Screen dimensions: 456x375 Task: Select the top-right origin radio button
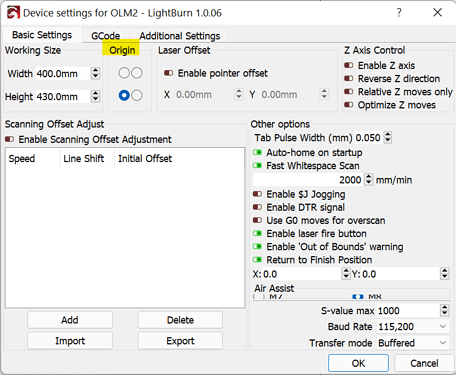[137, 73]
